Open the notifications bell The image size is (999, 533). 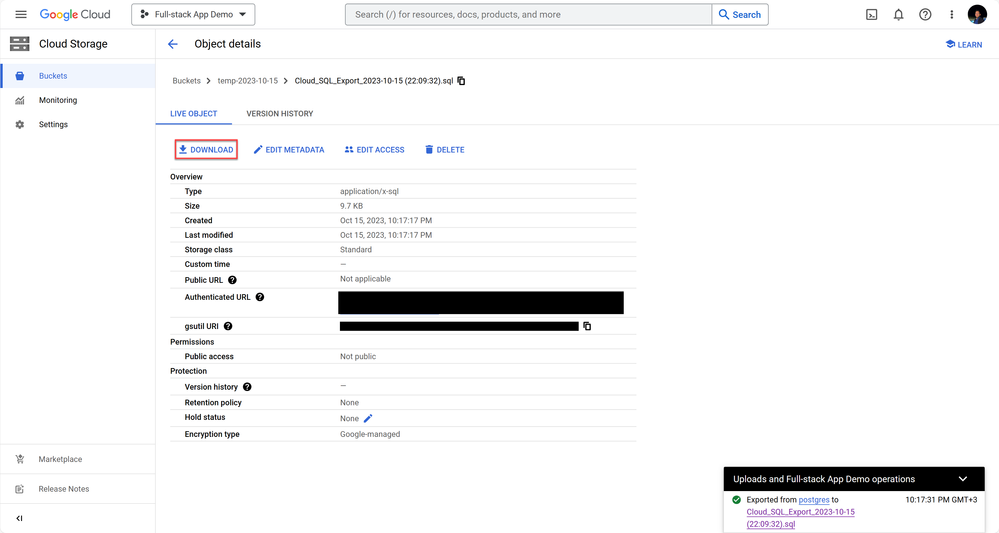[x=898, y=15]
